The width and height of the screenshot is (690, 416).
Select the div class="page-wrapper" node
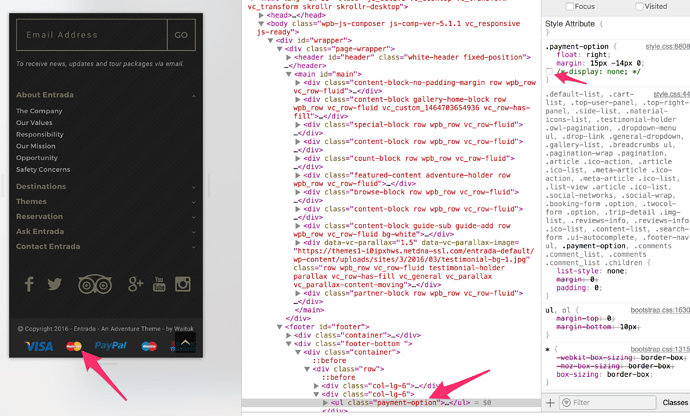pos(340,49)
